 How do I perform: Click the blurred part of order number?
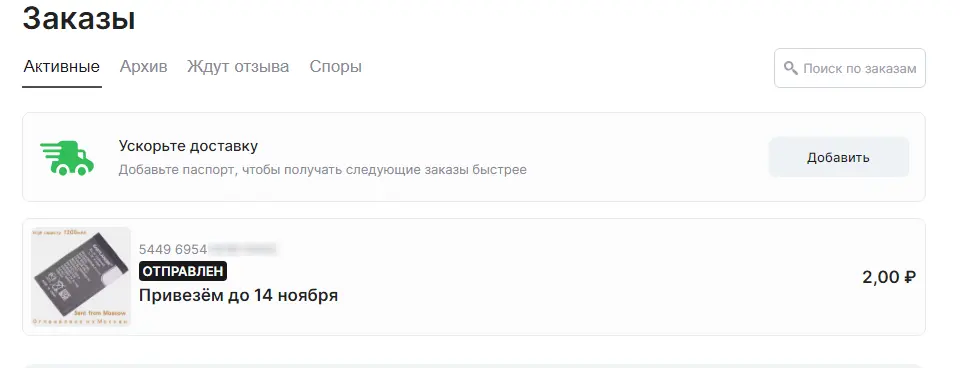(x=242, y=249)
